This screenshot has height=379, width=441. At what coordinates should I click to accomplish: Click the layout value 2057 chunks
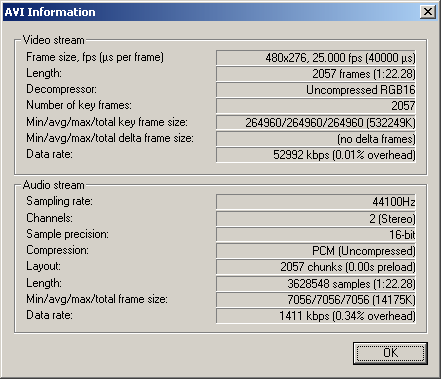316,267
